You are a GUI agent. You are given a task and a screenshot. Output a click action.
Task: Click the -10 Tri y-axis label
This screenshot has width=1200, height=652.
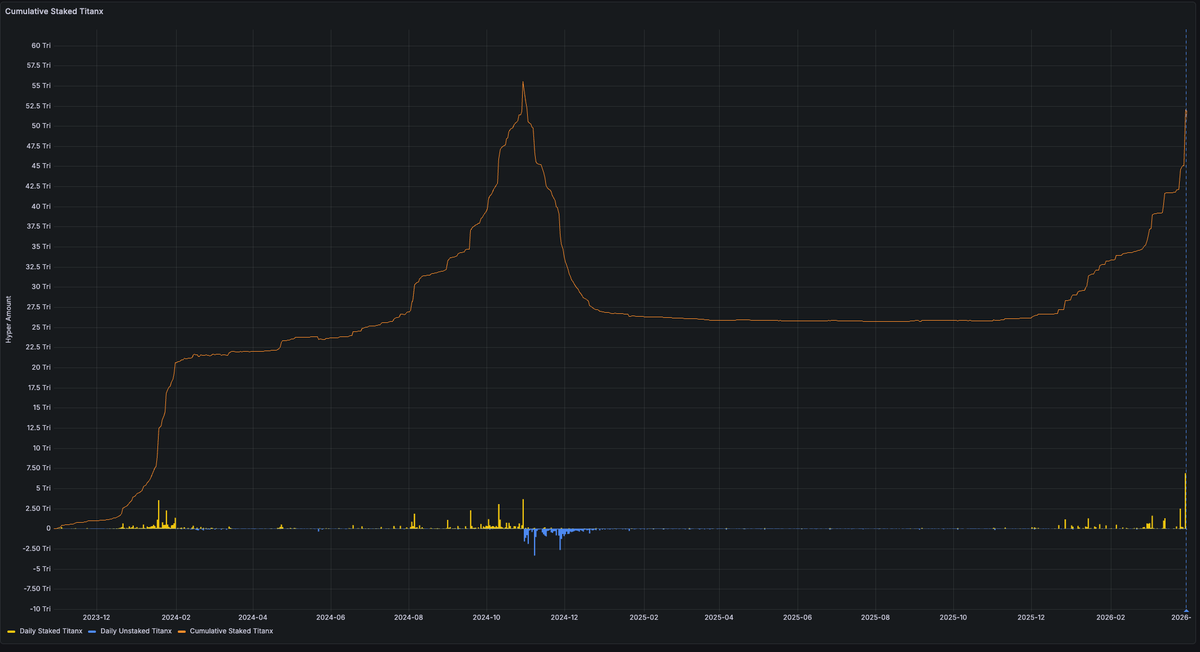click(40, 608)
